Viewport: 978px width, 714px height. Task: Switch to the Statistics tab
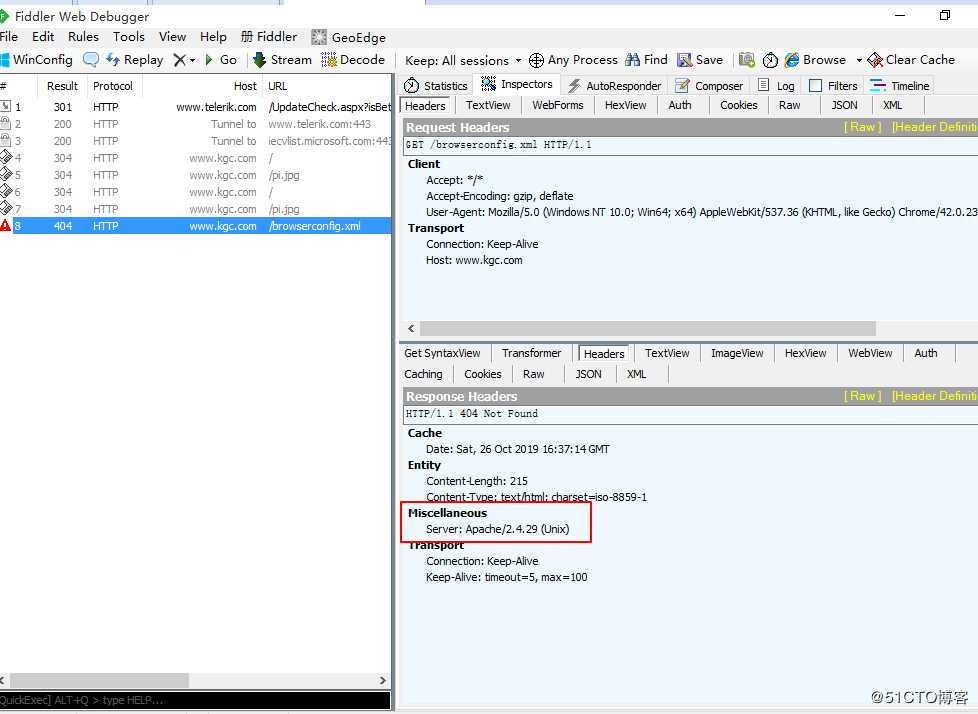[435, 85]
